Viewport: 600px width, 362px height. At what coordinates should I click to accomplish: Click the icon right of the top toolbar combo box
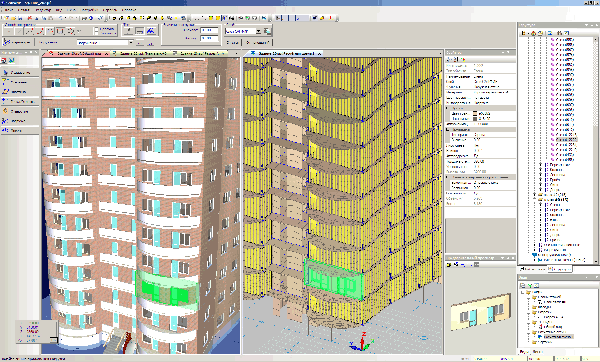[267, 31]
